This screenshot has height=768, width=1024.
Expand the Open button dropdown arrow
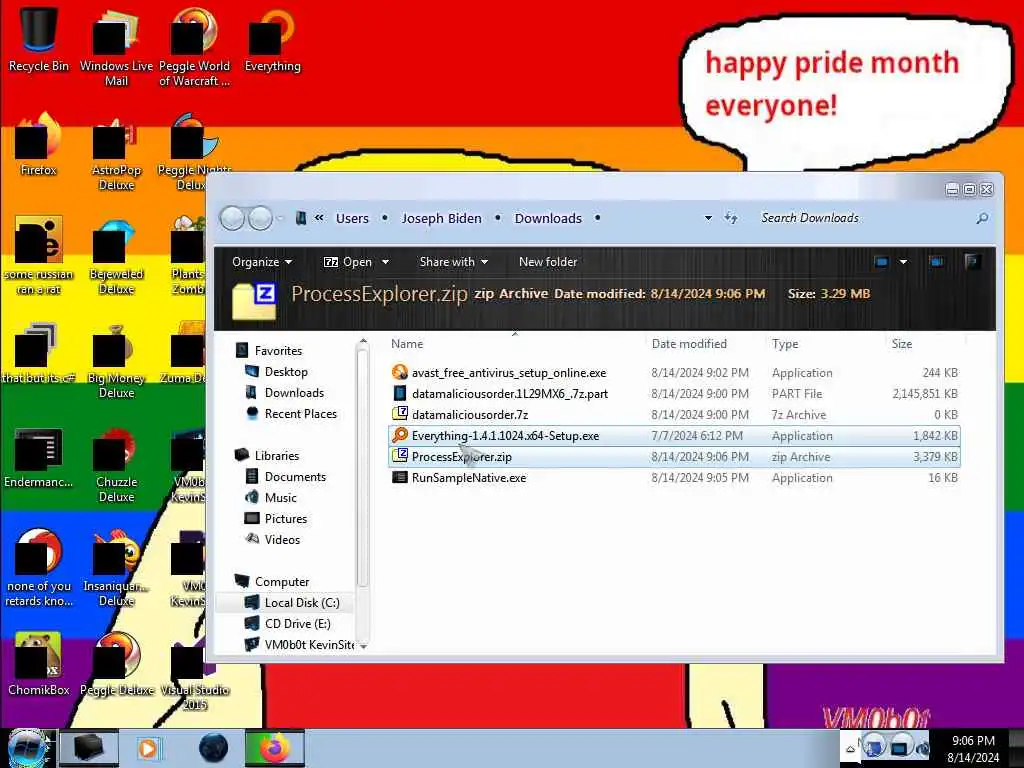click(385, 262)
